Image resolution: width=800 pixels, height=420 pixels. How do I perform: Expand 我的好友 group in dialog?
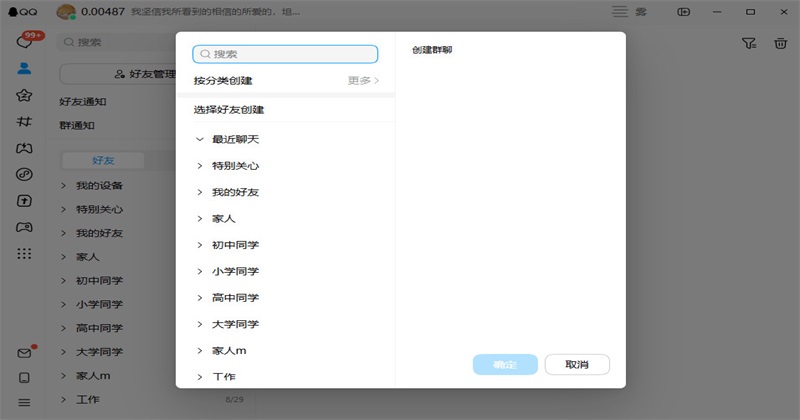pyautogui.click(x=200, y=192)
